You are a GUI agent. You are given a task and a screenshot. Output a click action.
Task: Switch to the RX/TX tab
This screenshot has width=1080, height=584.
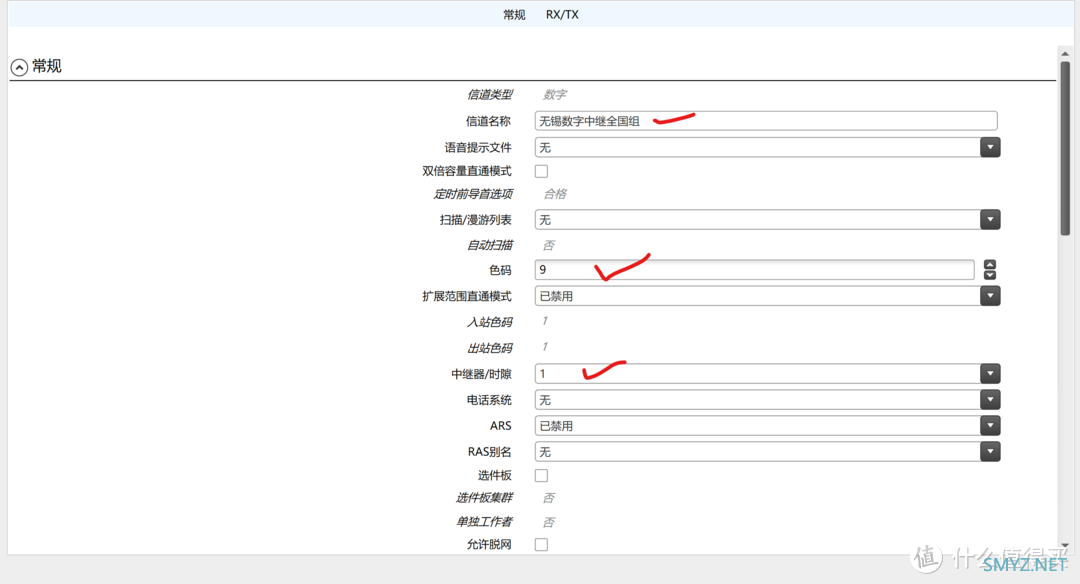pos(562,14)
